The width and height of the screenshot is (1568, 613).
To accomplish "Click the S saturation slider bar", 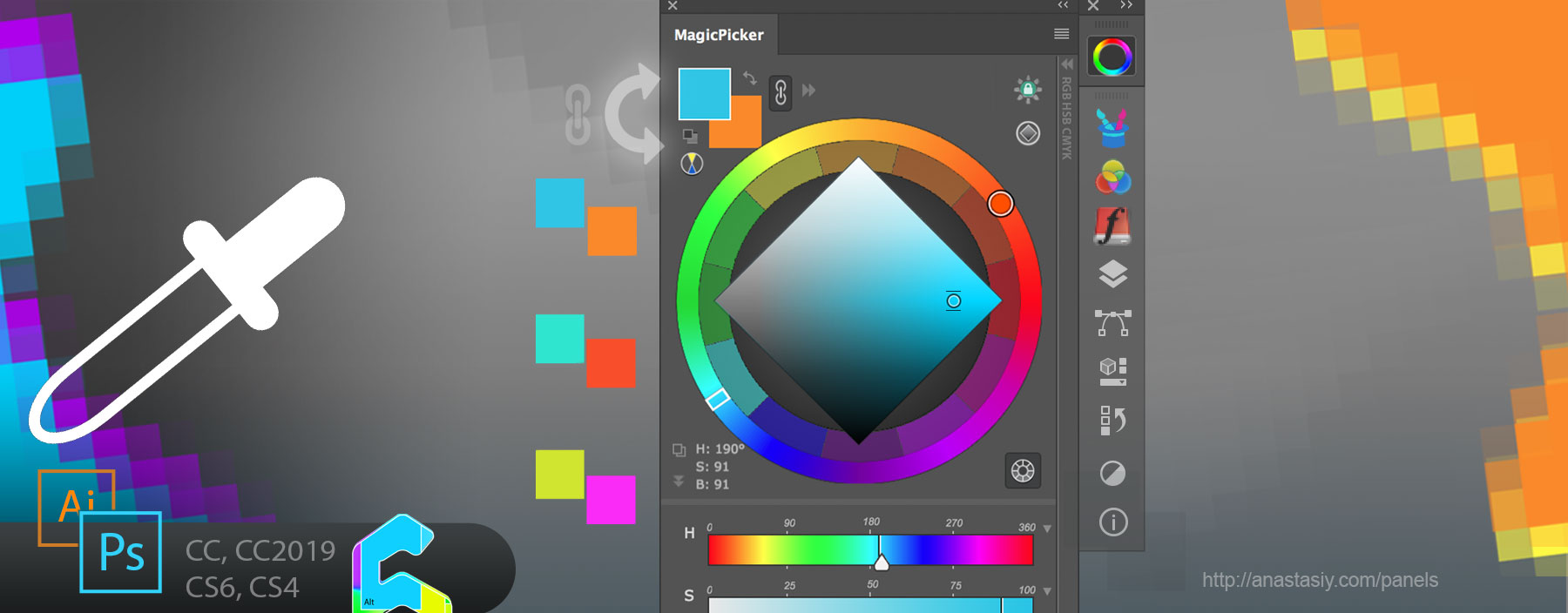I will (870, 605).
